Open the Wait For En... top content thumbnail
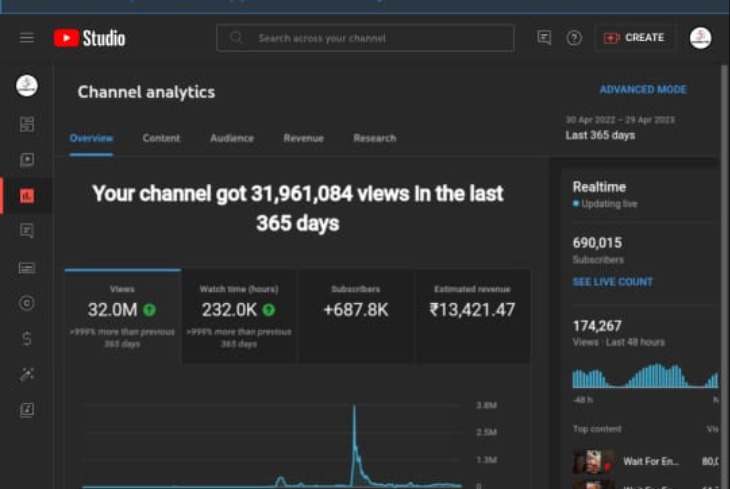The width and height of the screenshot is (730, 489). click(x=594, y=462)
